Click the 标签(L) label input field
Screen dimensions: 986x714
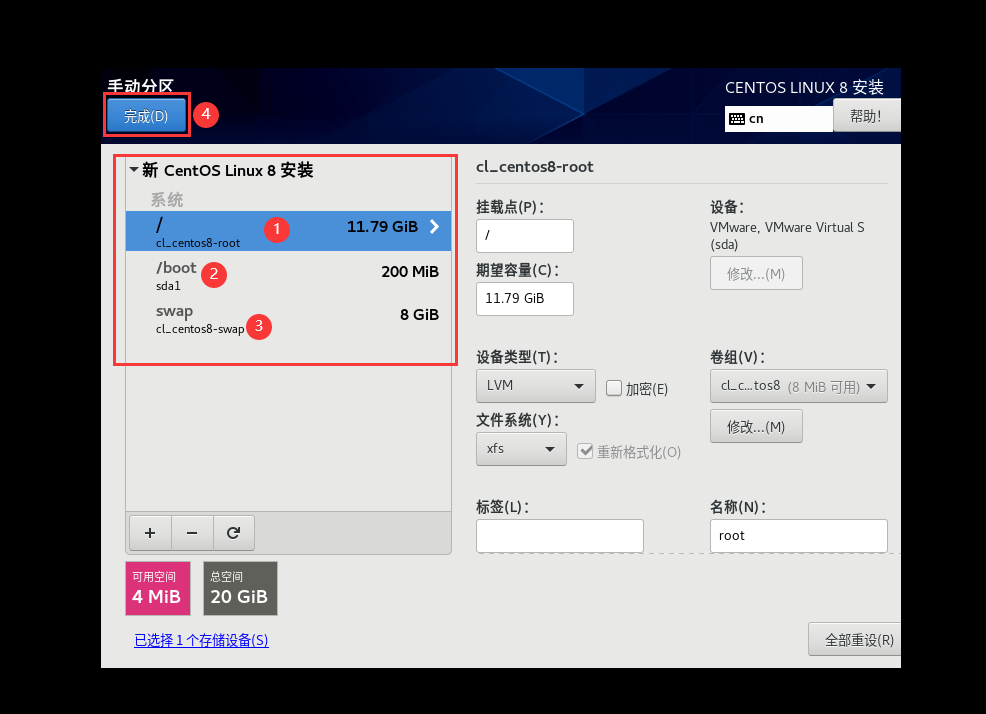pyautogui.click(x=560, y=536)
